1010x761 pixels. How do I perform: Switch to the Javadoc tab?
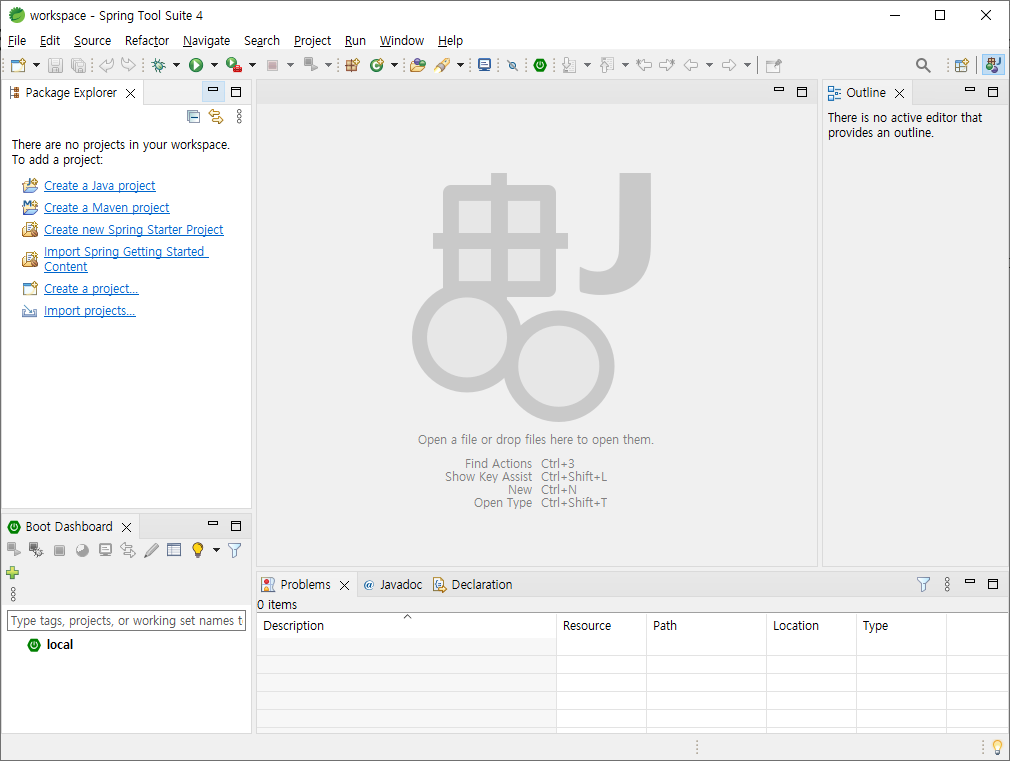(x=393, y=584)
